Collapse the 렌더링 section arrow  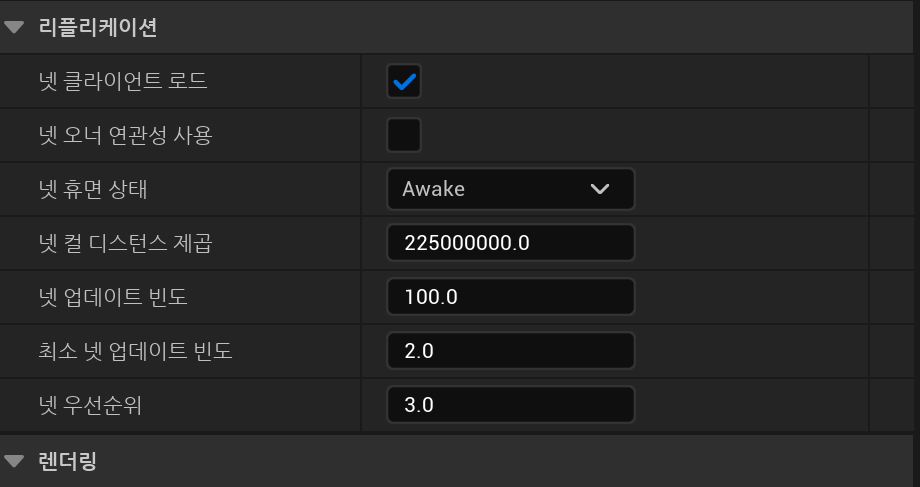coord(14,461)
